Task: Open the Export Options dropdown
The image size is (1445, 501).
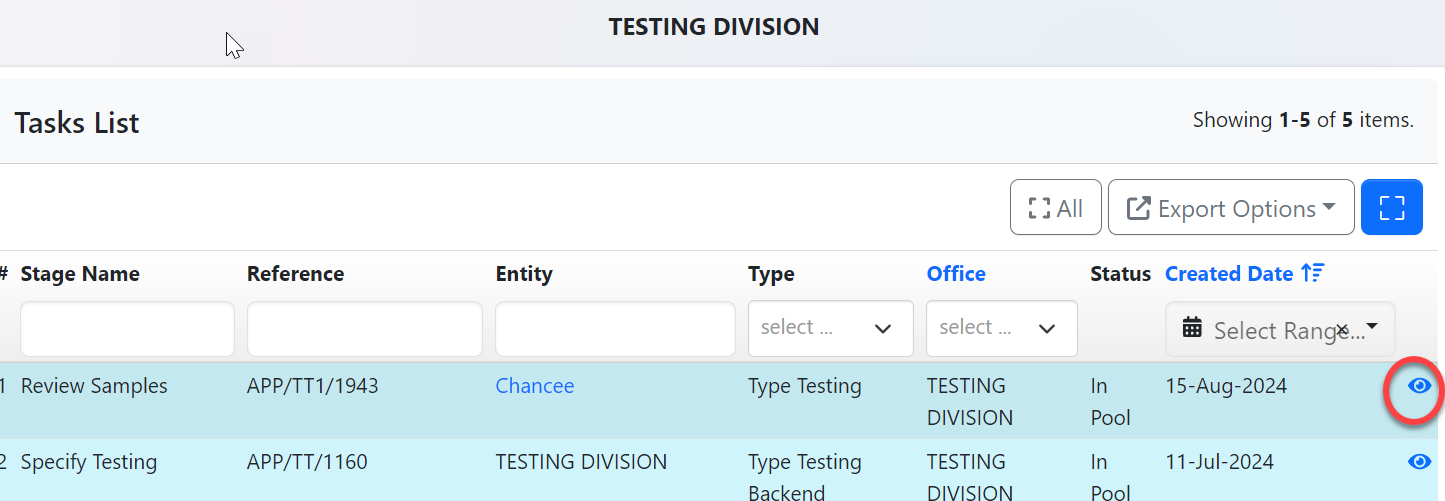Action: pos(1231,208)
